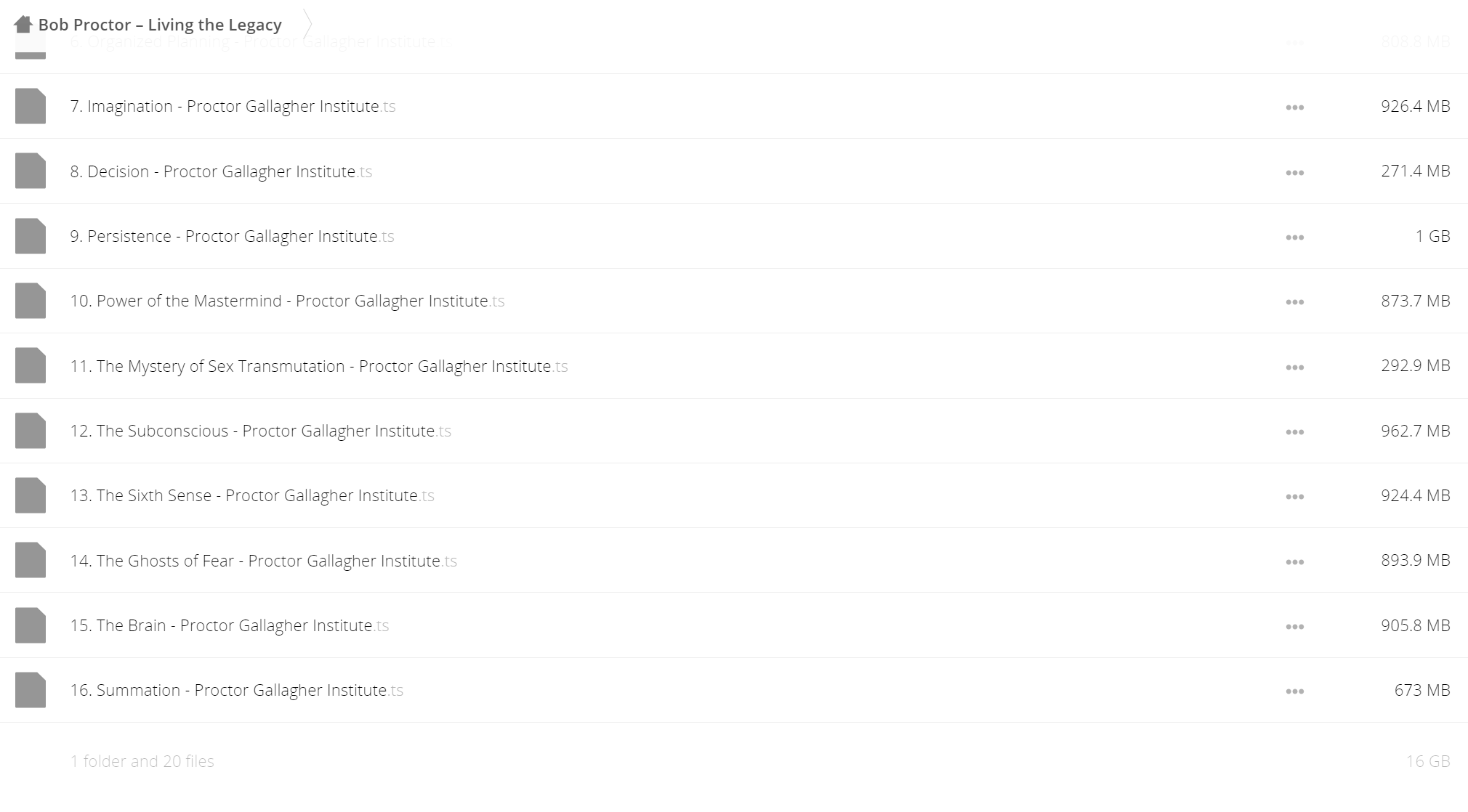Click the home icon in the breadcrumb
This screenshot has height=812, width=1468.
(x=23, y=25)
